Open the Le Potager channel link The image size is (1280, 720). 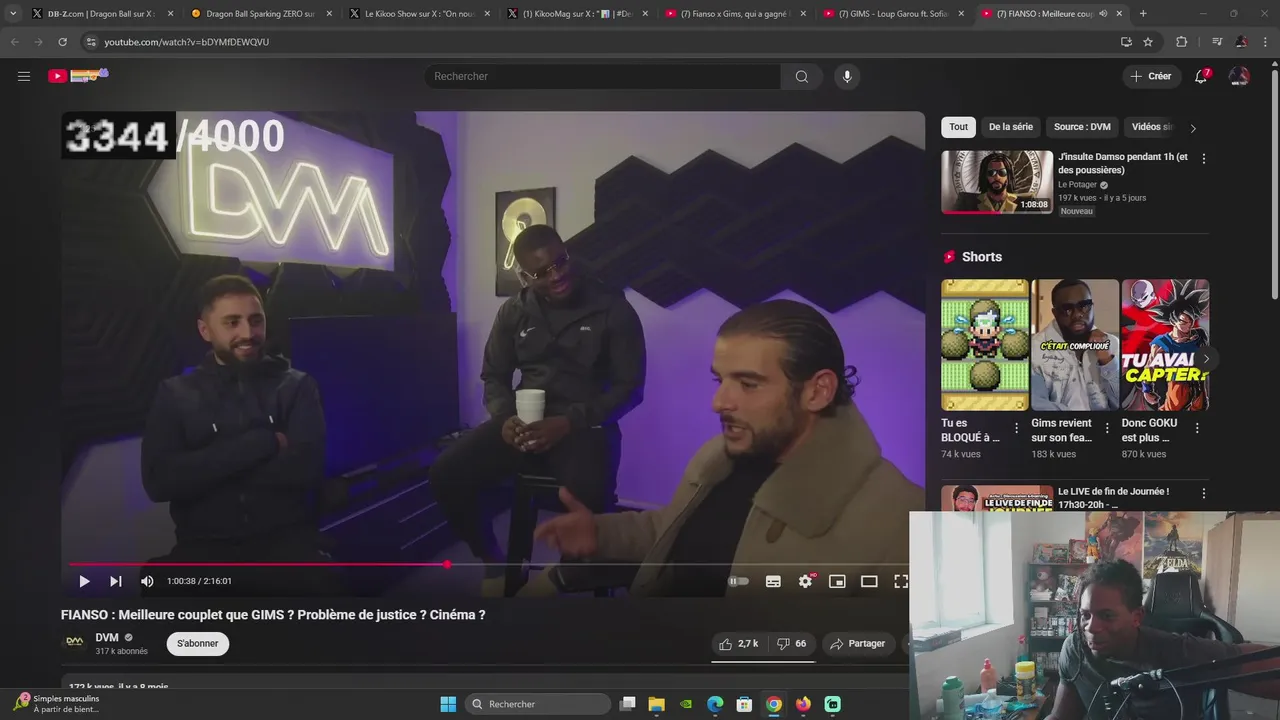(x=1077, y=185)
